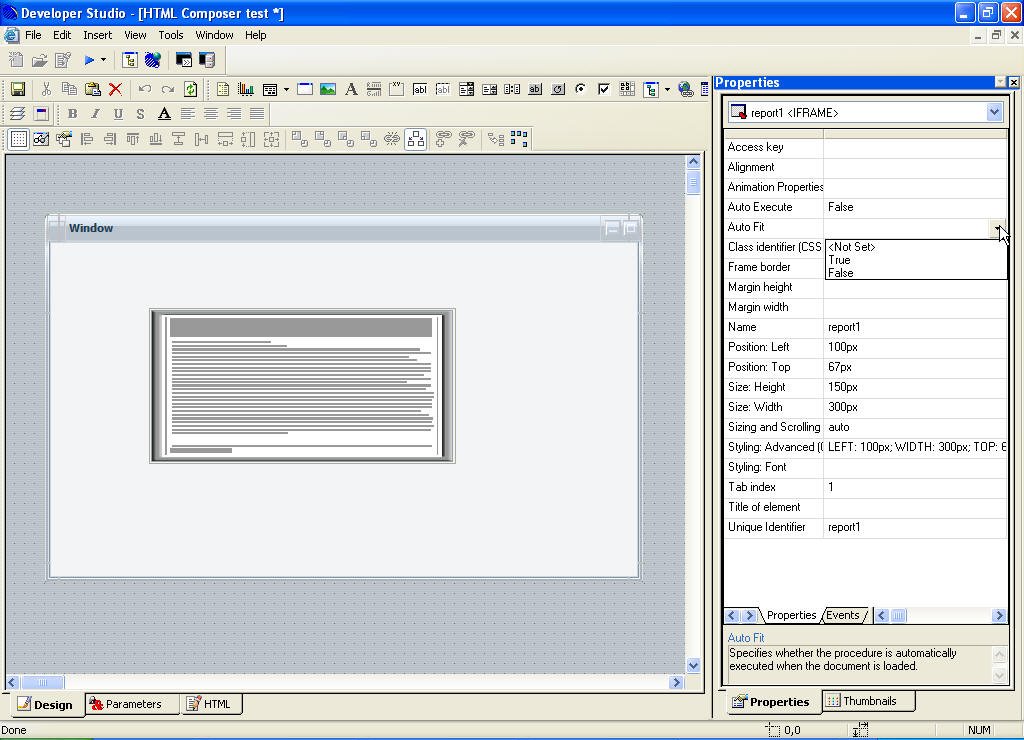Select the Text (A) insert tool
The width and height of the screenshot is (1024, 740).
(351, 89)
